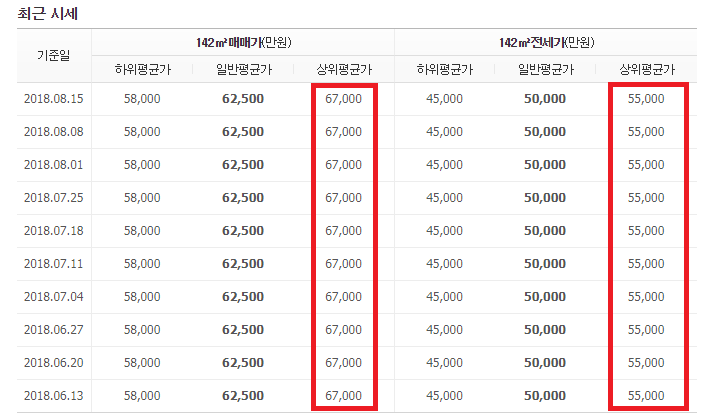709x415 pixels.
Task: Click date cell 2018.08.01
Action: point(54,165)
